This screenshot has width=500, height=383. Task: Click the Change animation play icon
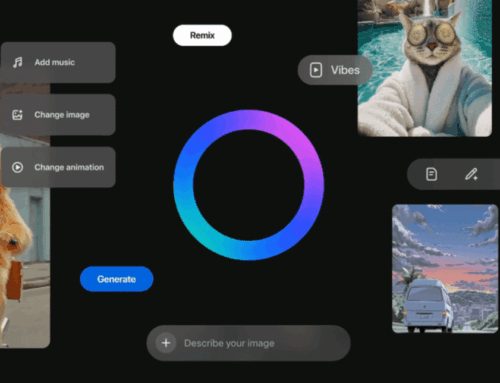pyautogui.click(x=17, y=167)
